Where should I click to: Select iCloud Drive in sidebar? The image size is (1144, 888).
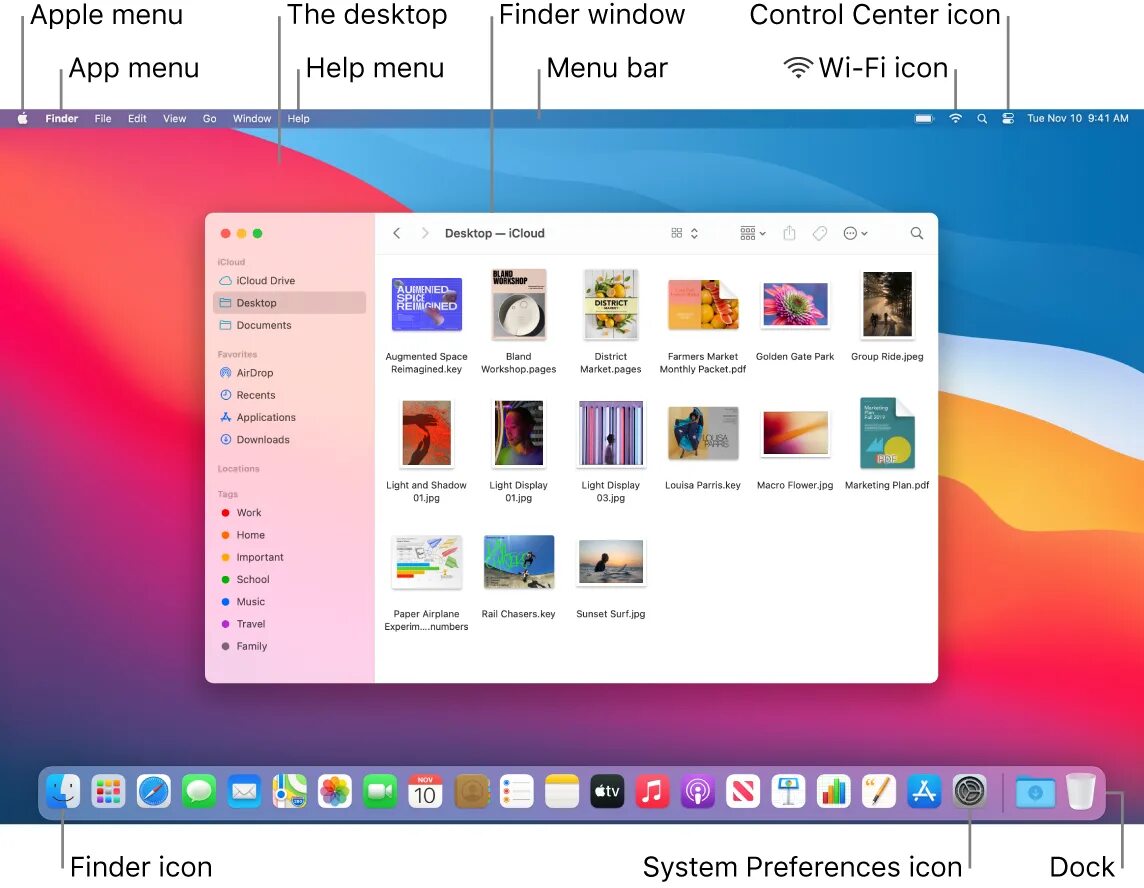290,280
